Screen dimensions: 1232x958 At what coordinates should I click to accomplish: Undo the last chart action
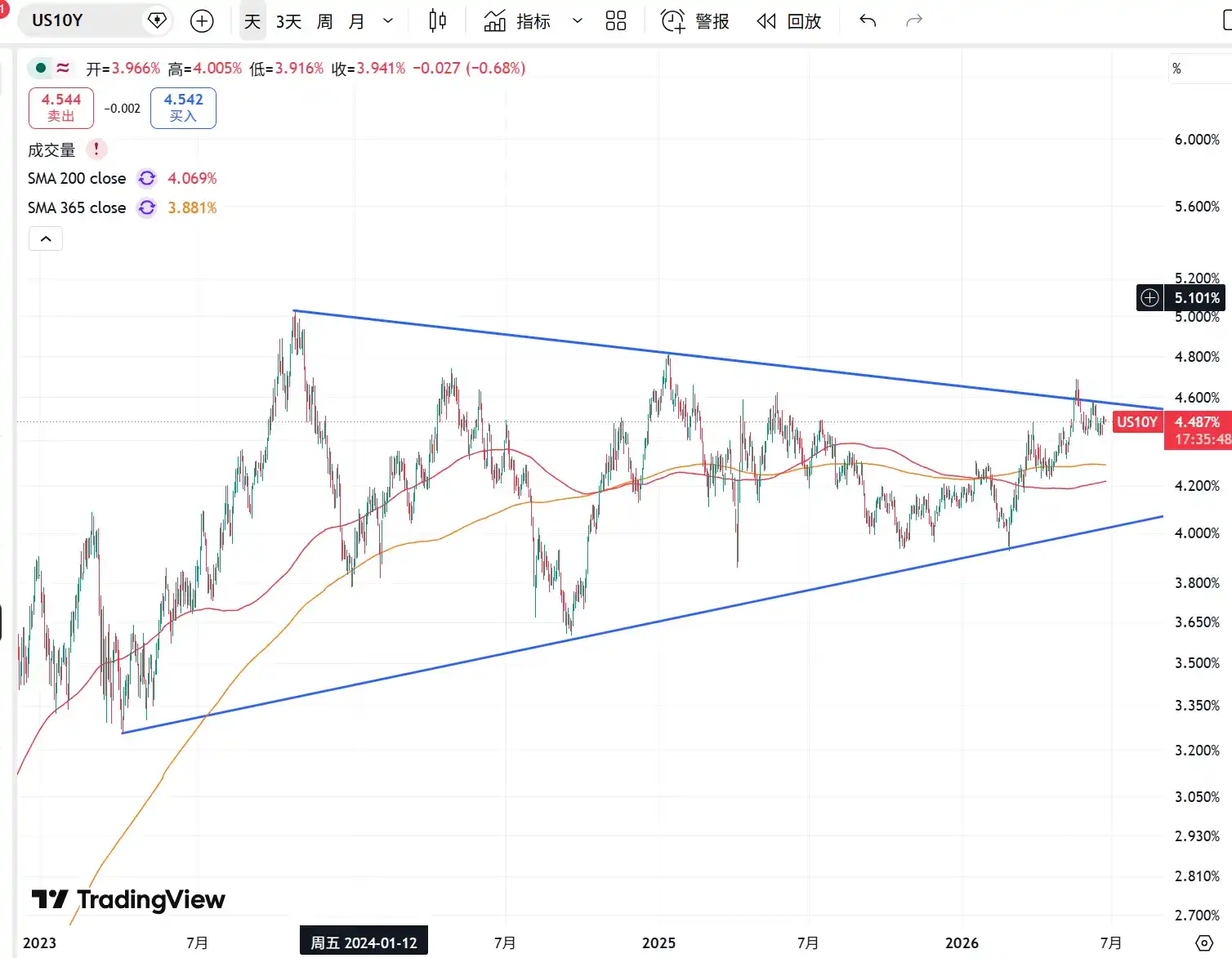pyautogui.click(x=868, y=21)
